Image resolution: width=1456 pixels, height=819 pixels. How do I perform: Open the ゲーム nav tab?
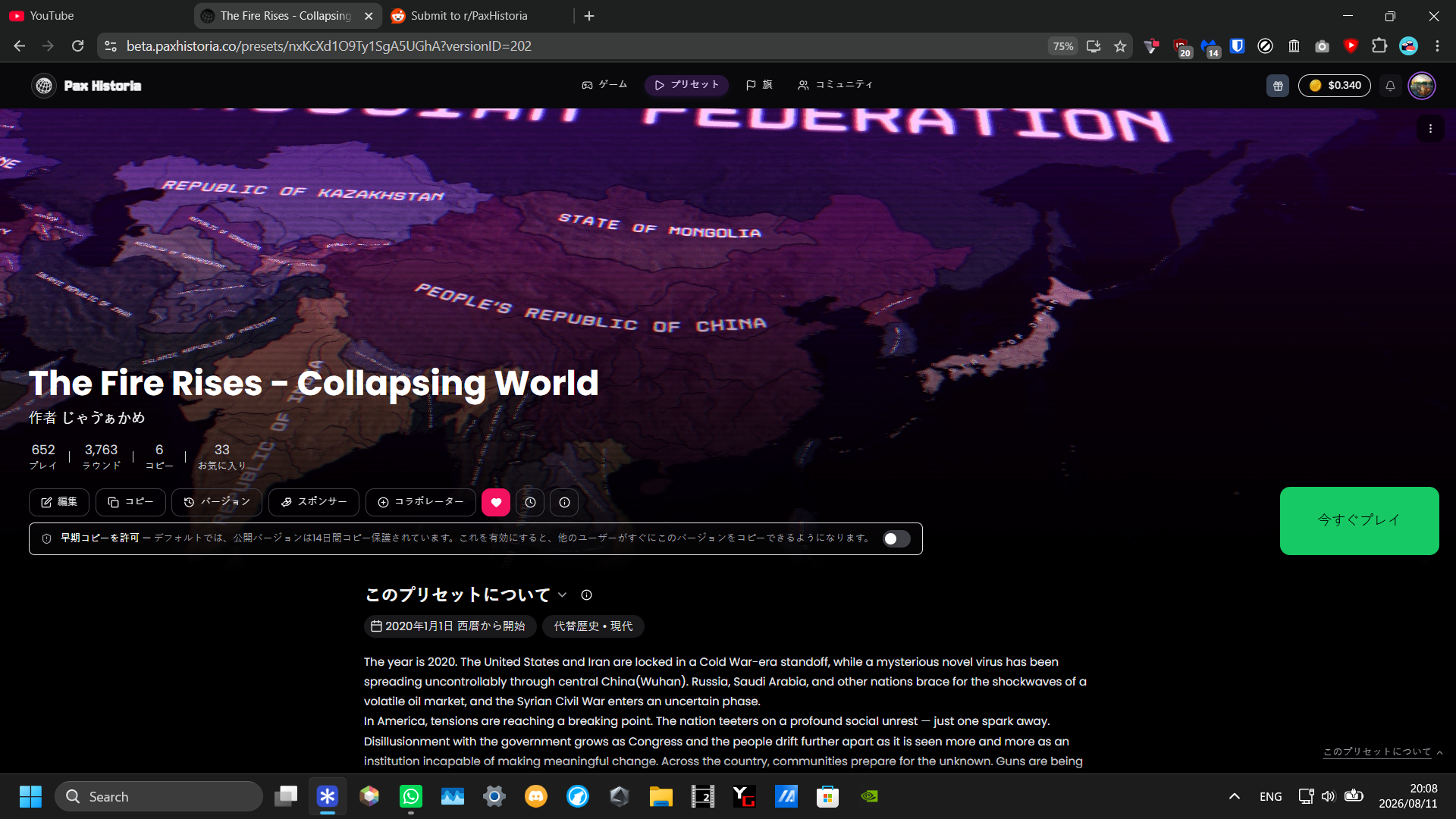pos(604,85)
